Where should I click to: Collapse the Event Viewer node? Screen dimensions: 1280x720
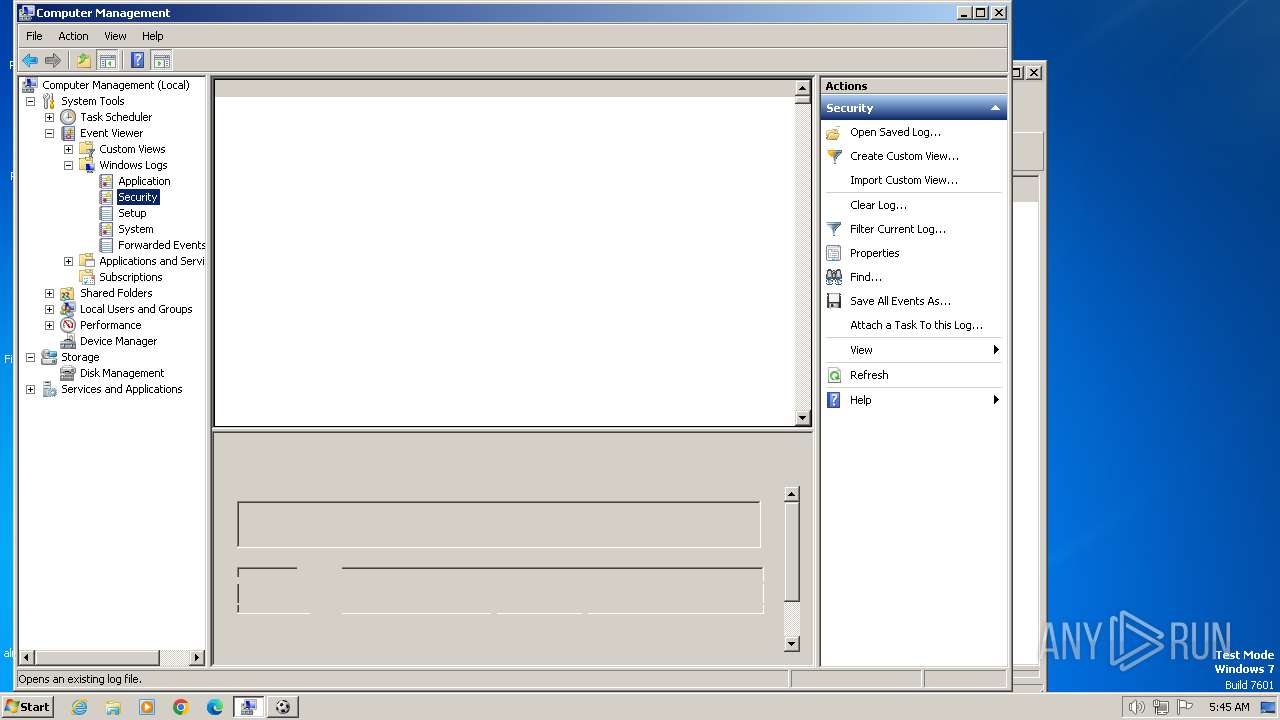pyautogui.click(x=49, y=133)
